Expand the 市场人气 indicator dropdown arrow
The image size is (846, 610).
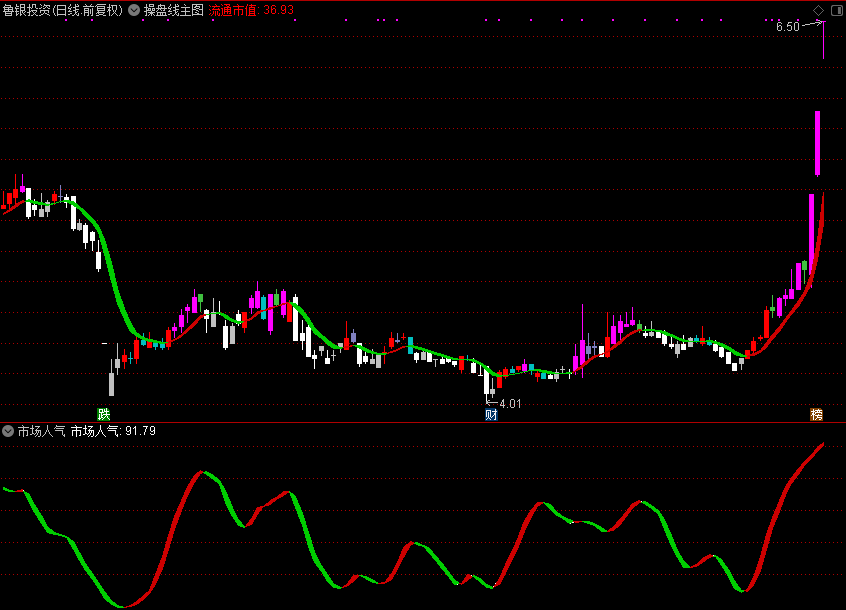point(8,431)
